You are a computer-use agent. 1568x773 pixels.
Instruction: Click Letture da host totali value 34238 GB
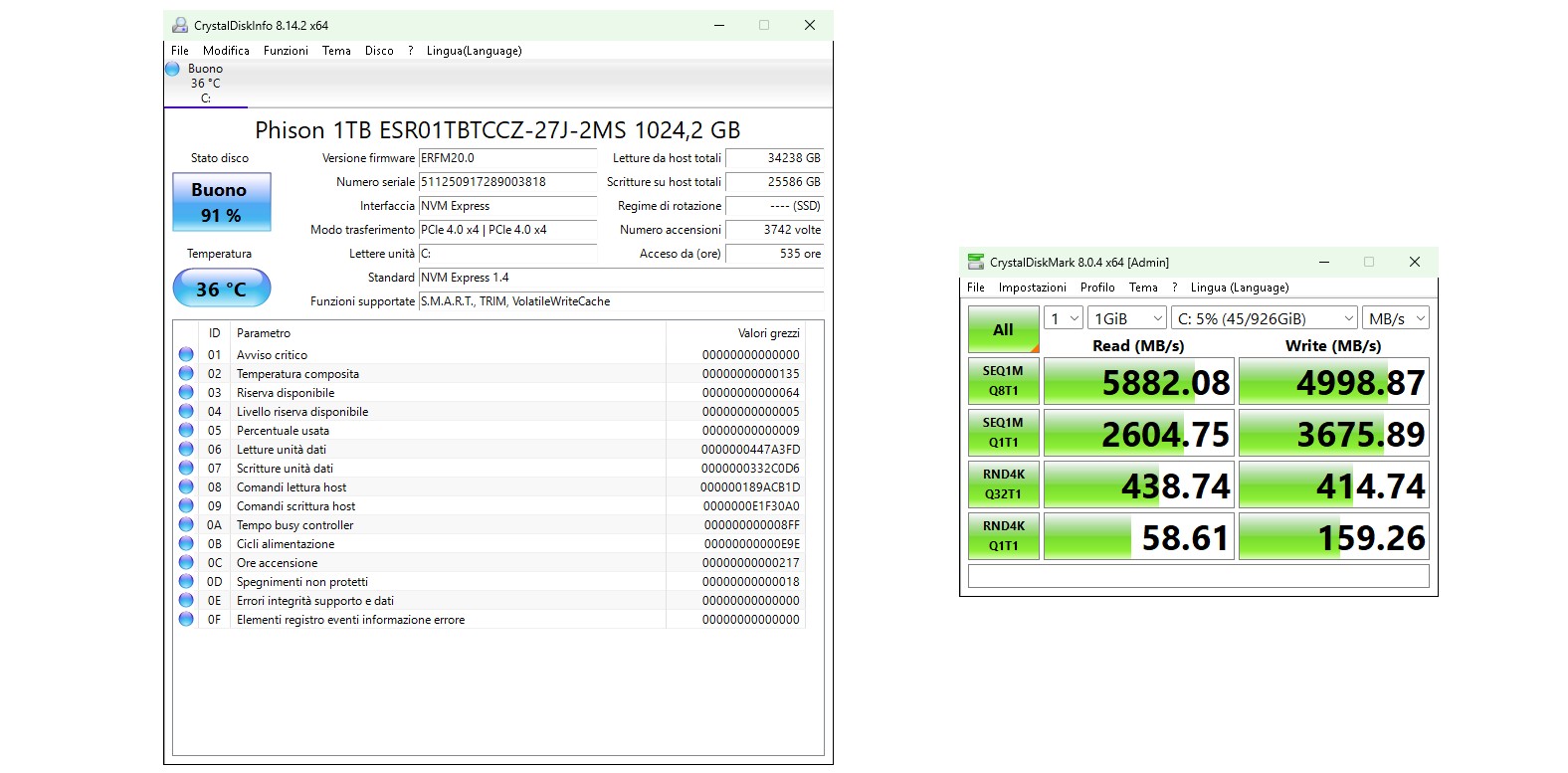[775, 158]
